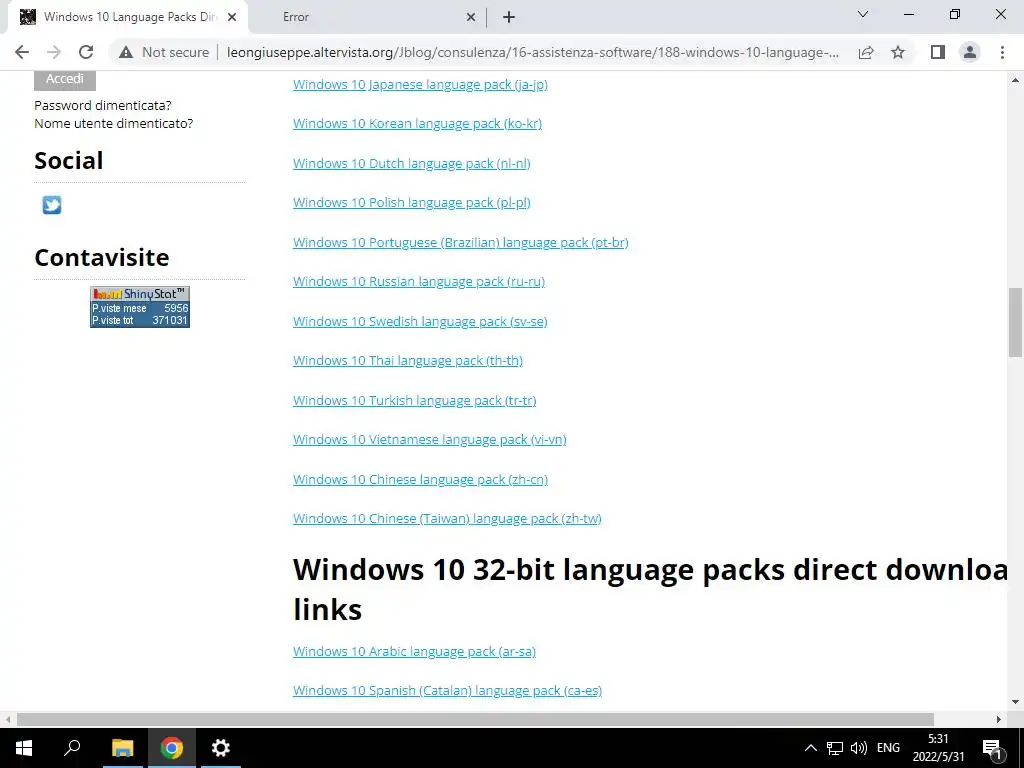Open Chrome three-dot menu

point(1002,52)
